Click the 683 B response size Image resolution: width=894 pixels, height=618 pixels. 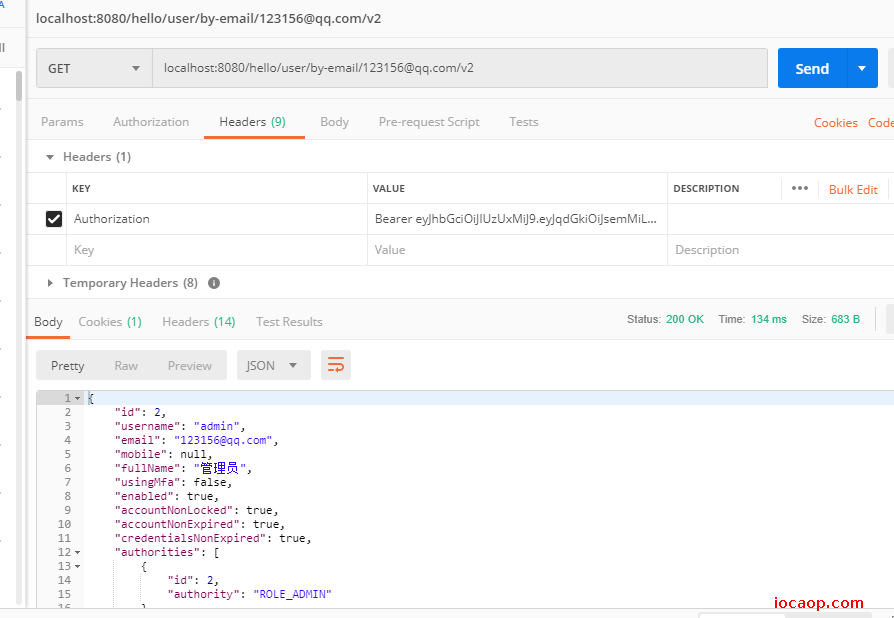coord(845,319)
